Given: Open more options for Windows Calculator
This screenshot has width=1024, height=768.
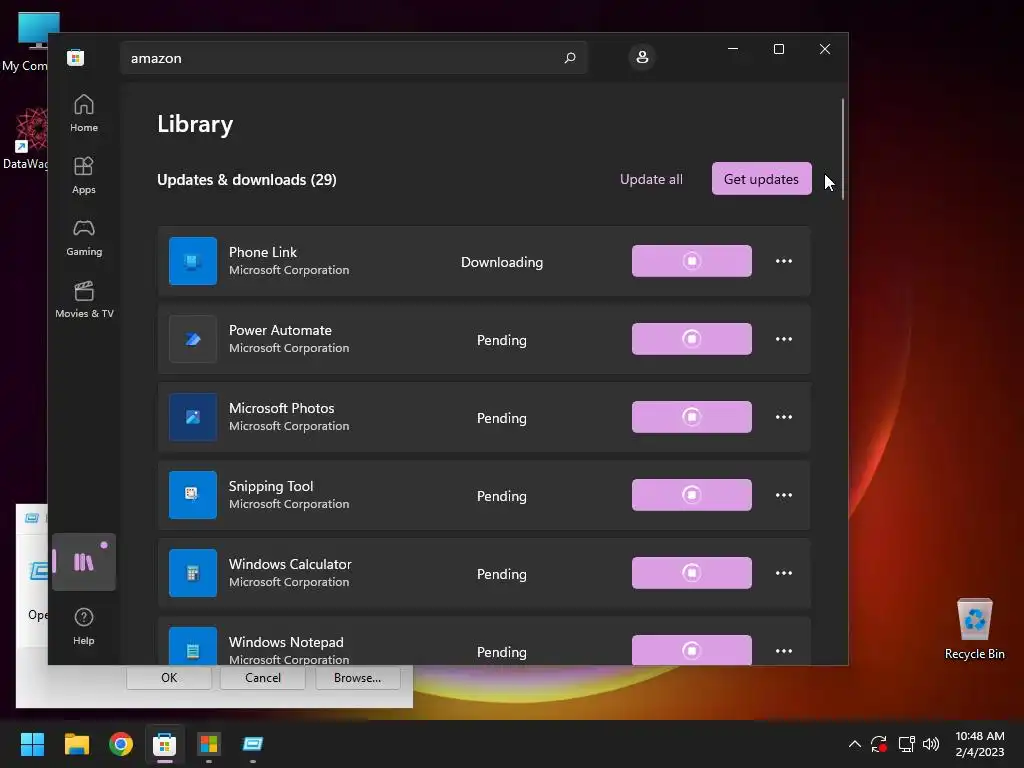Looking at the screenshot, I should click(784, 573).
